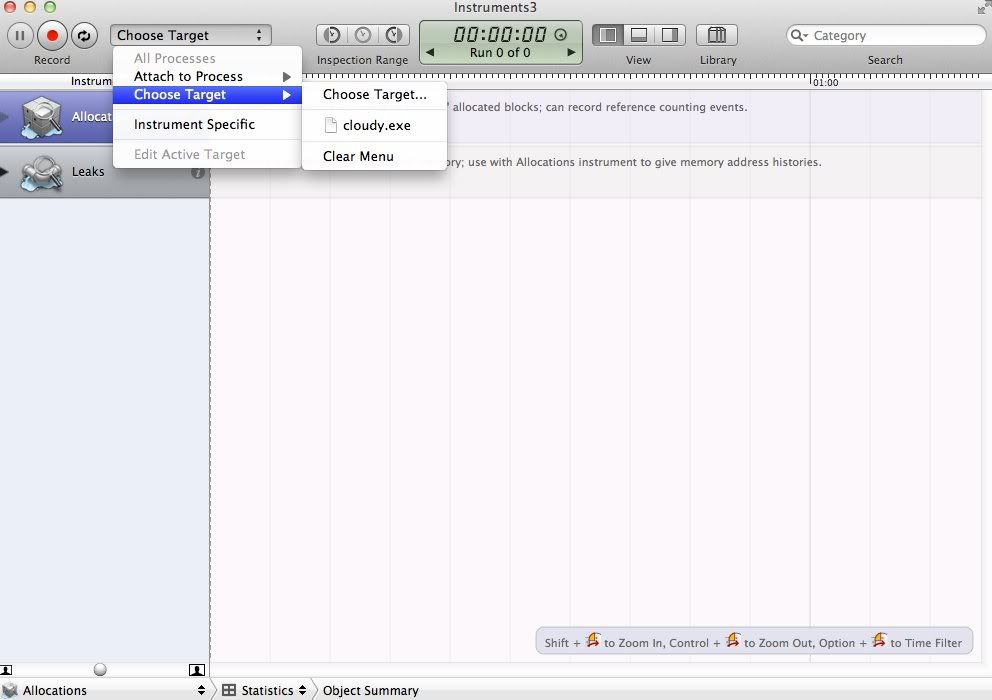Set inspection range start marker

(332, 35)
